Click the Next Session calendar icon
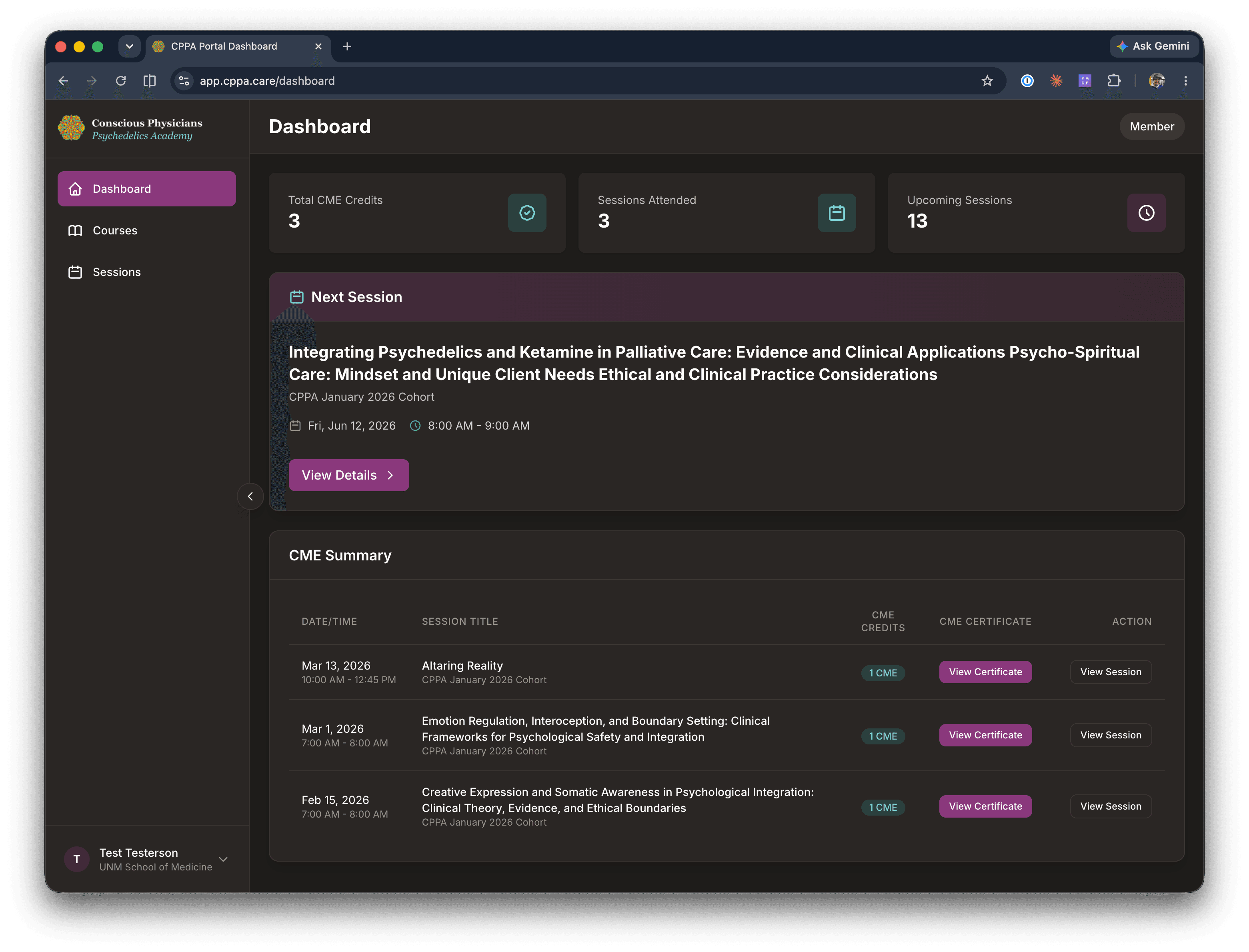Image resolution: width=1249 pixels, height=952 pixels. pyautogui.click(x=297, y=297)
